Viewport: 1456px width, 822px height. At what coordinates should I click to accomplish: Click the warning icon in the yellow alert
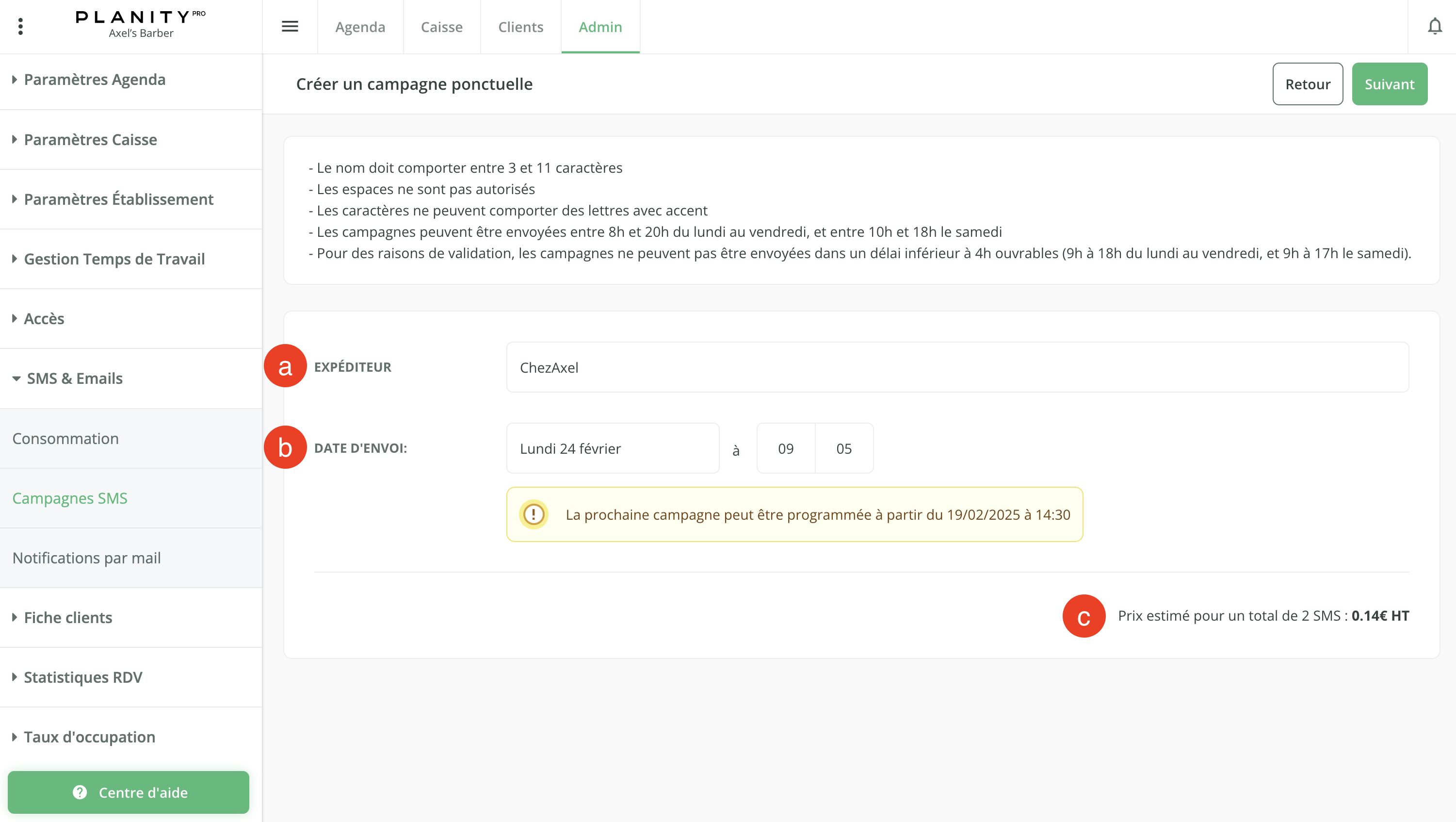coord(534,514)
